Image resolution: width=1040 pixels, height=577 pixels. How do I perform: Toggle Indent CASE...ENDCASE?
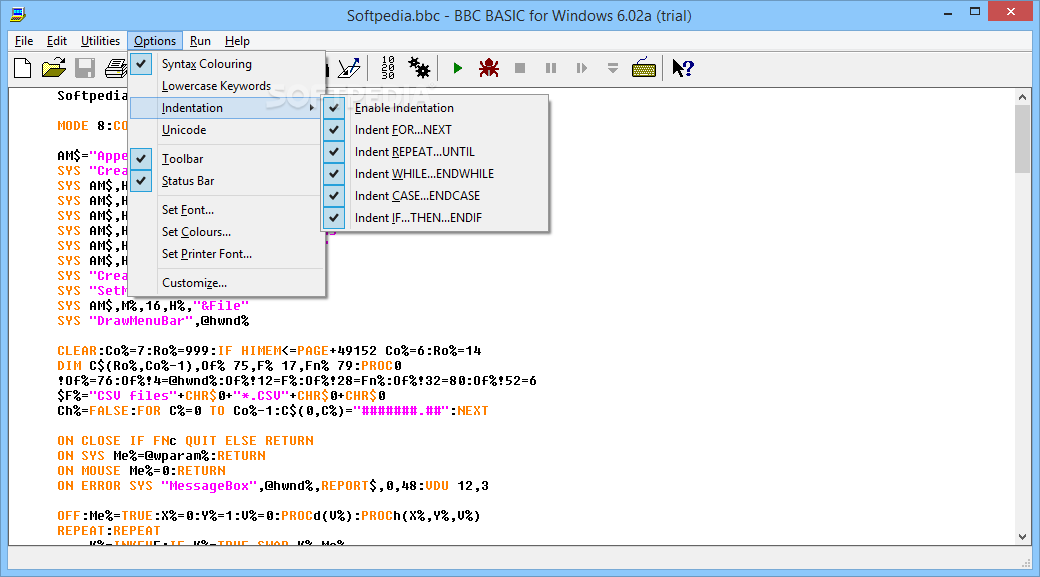point(435,195)
